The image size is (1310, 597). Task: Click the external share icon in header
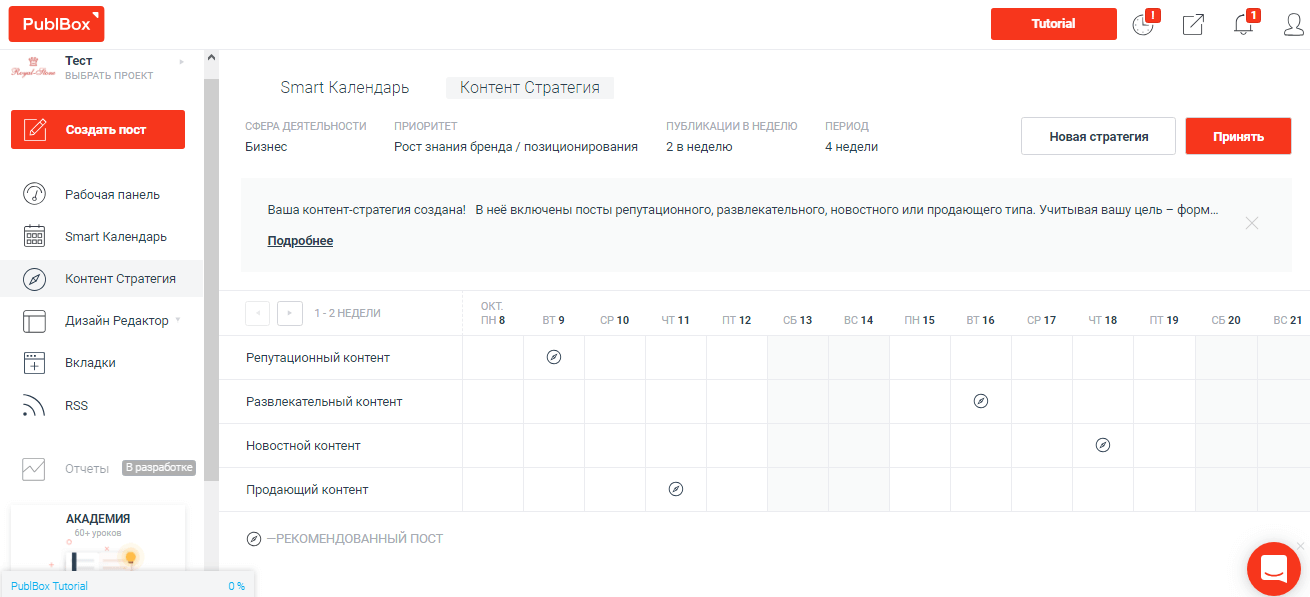coord(1193,25)
